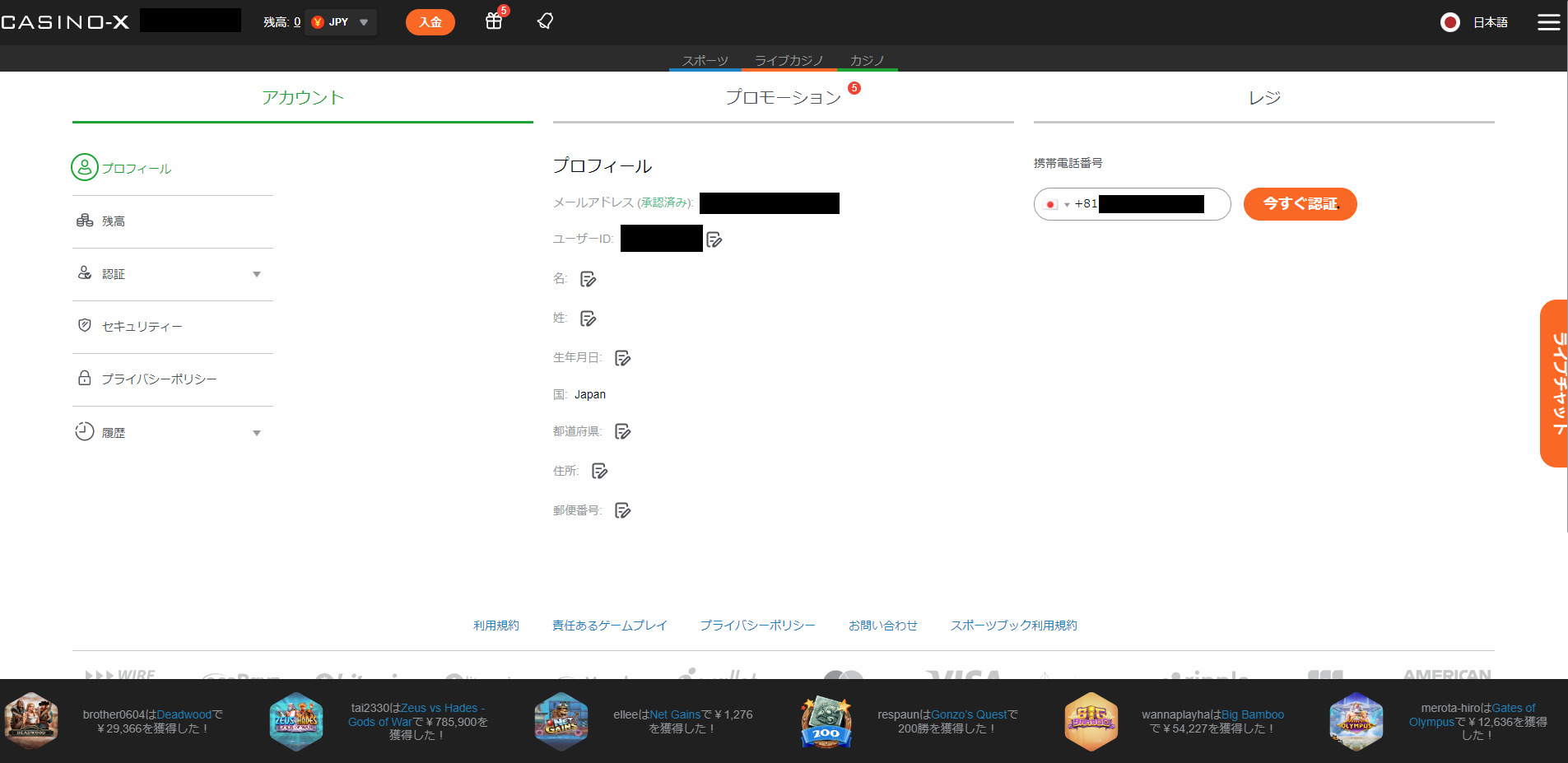This screenshot has width=1568, height=763.
Task: Open the ライブチャット side tab
Action: 1555,384
